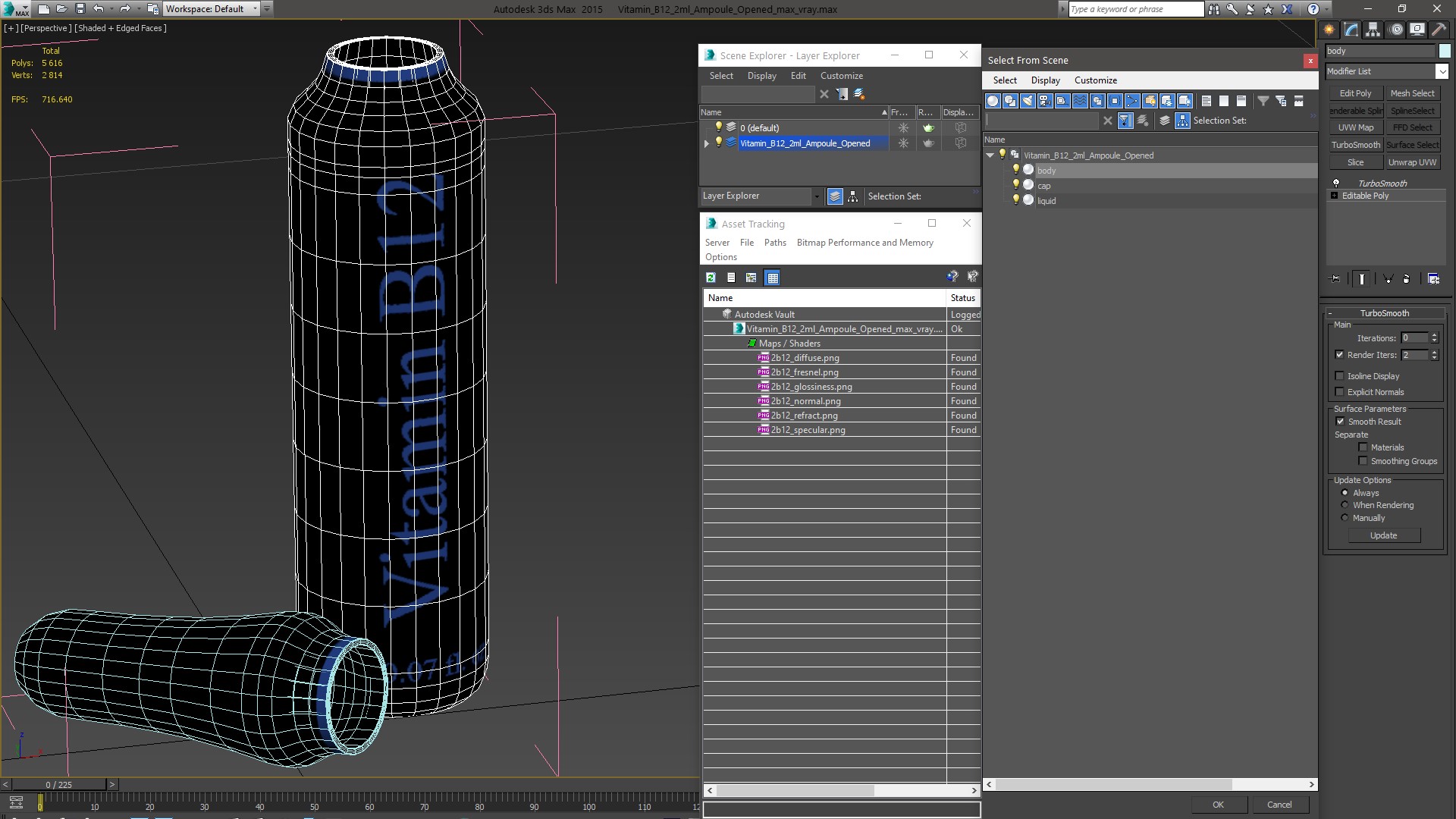Toggle TurboSmooth modifier lightbulb in stack
The image size is (1456, 819).
pos(1336,184)
